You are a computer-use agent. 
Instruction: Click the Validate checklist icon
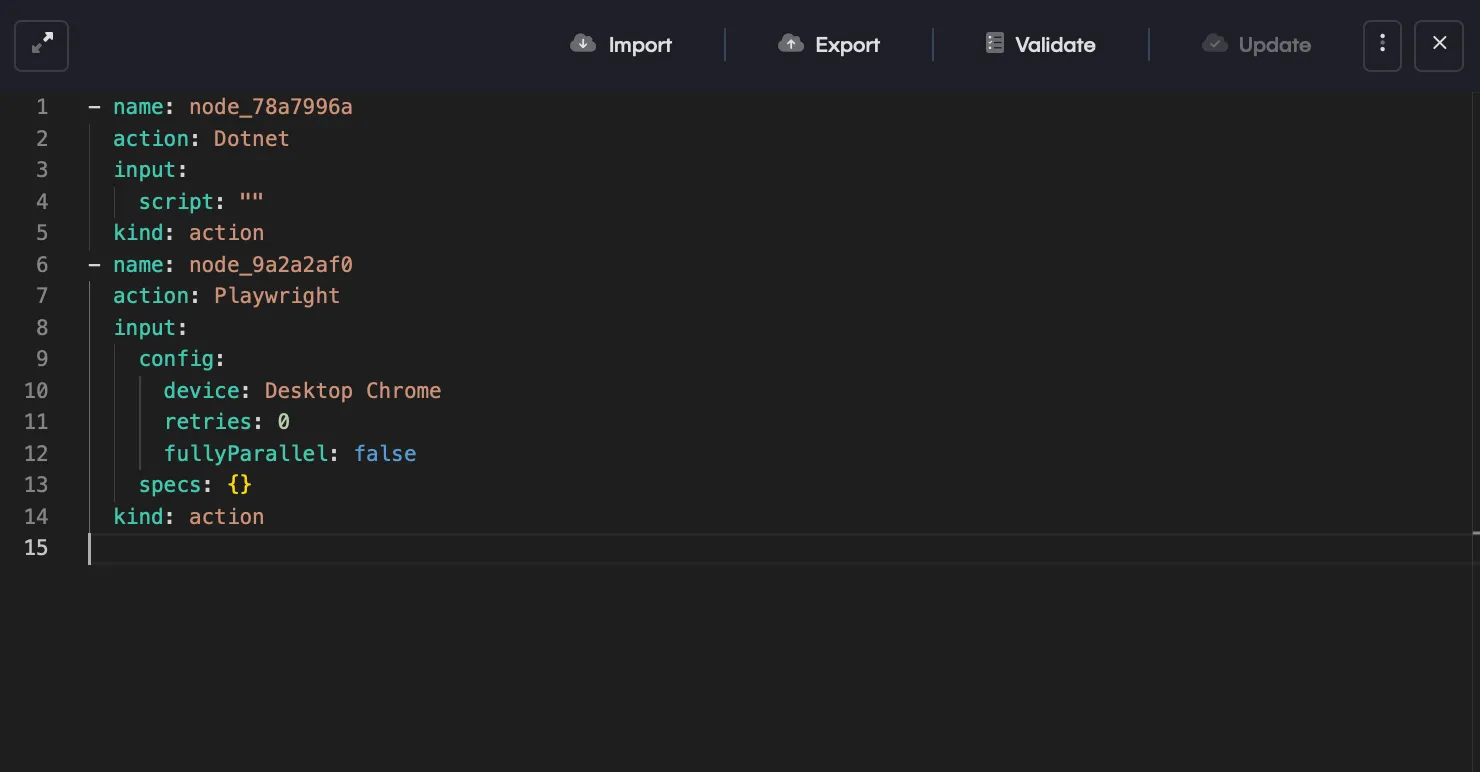coord(994,43)
